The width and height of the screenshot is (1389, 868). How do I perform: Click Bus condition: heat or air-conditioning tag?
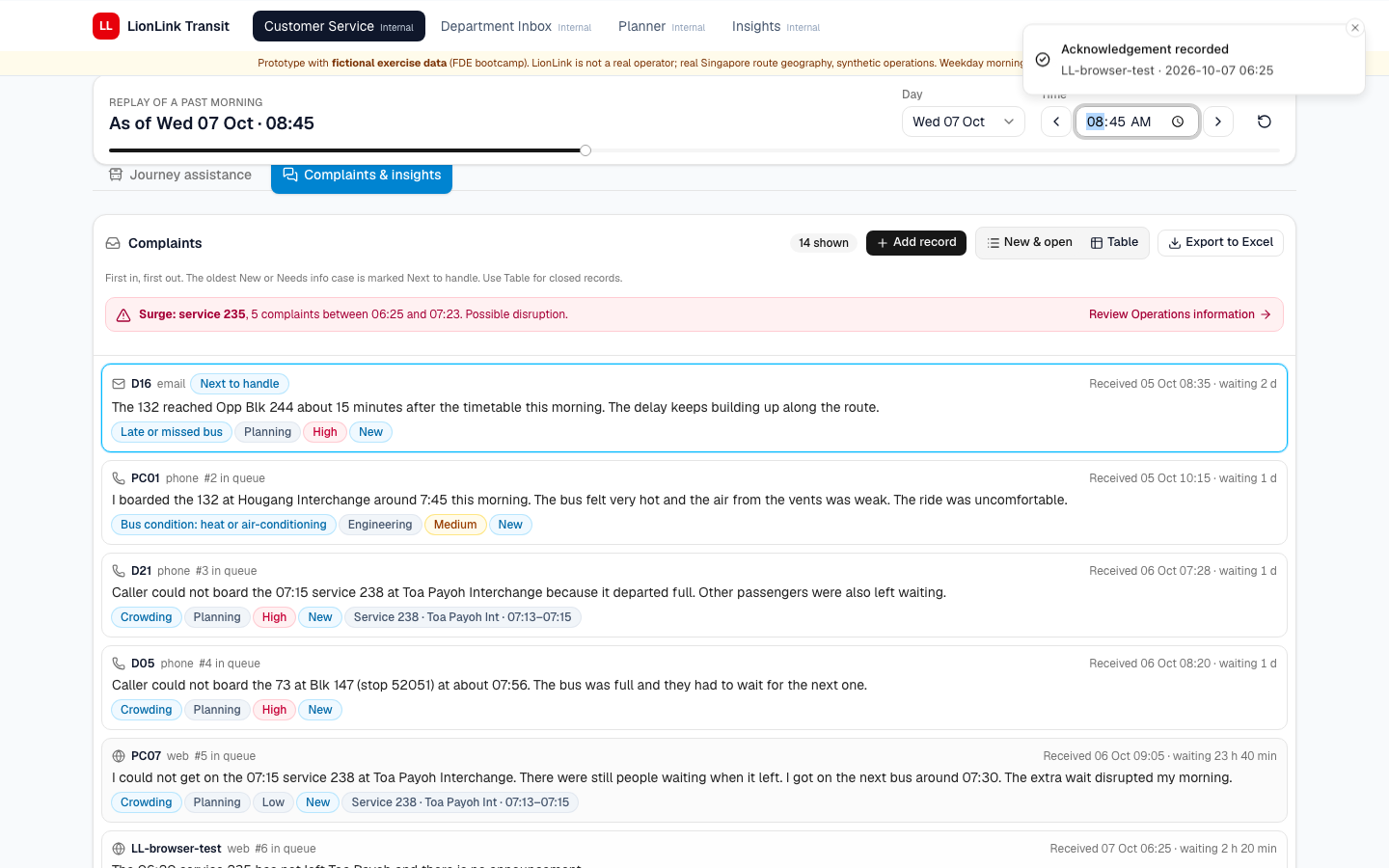pyautogui.click(x=224, y=525)
